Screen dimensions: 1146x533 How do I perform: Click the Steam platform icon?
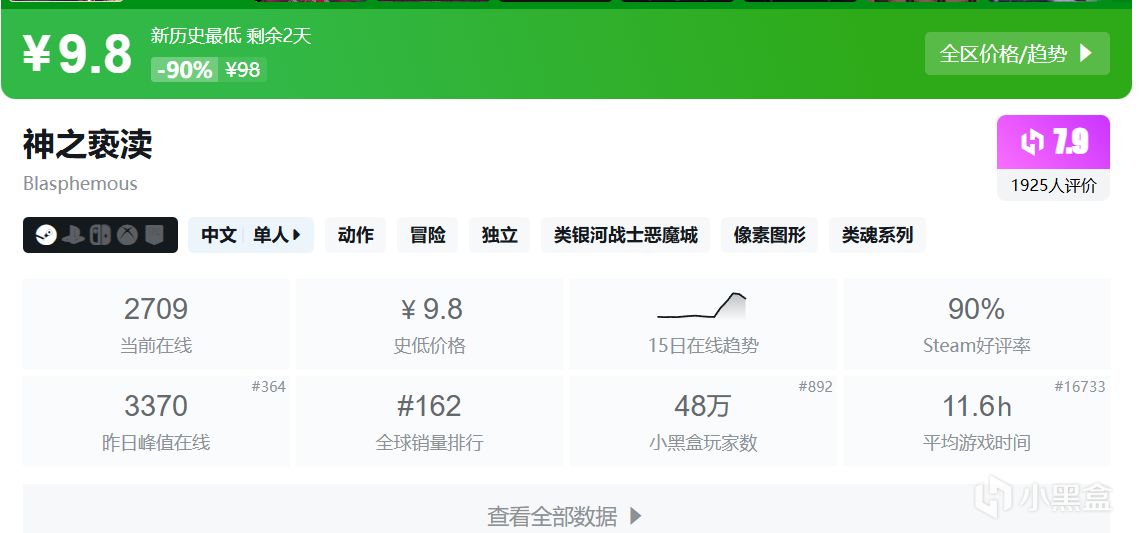tap(46, 235)
